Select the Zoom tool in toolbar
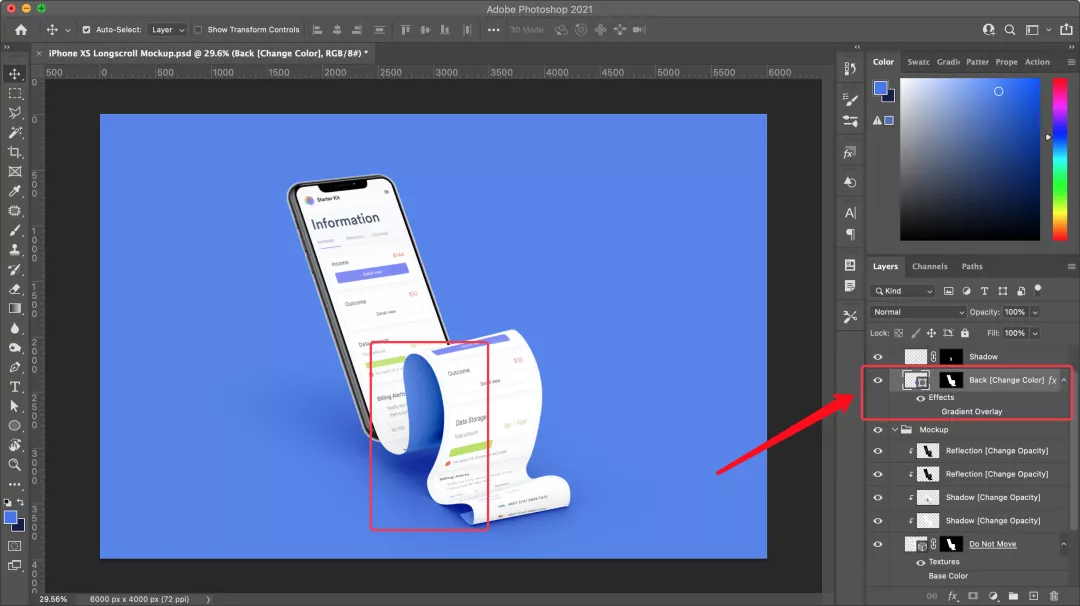This screenshot has height=606, width=1080. (x=15, y=465)
